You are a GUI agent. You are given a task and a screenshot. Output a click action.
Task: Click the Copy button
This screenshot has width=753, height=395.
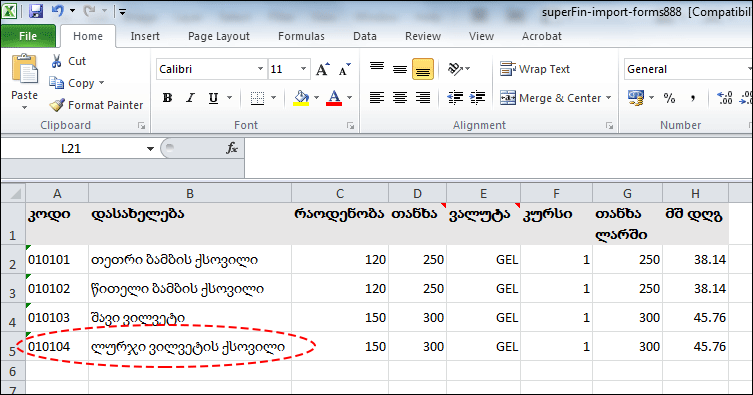pyautogui.click(x=71, y=83)
